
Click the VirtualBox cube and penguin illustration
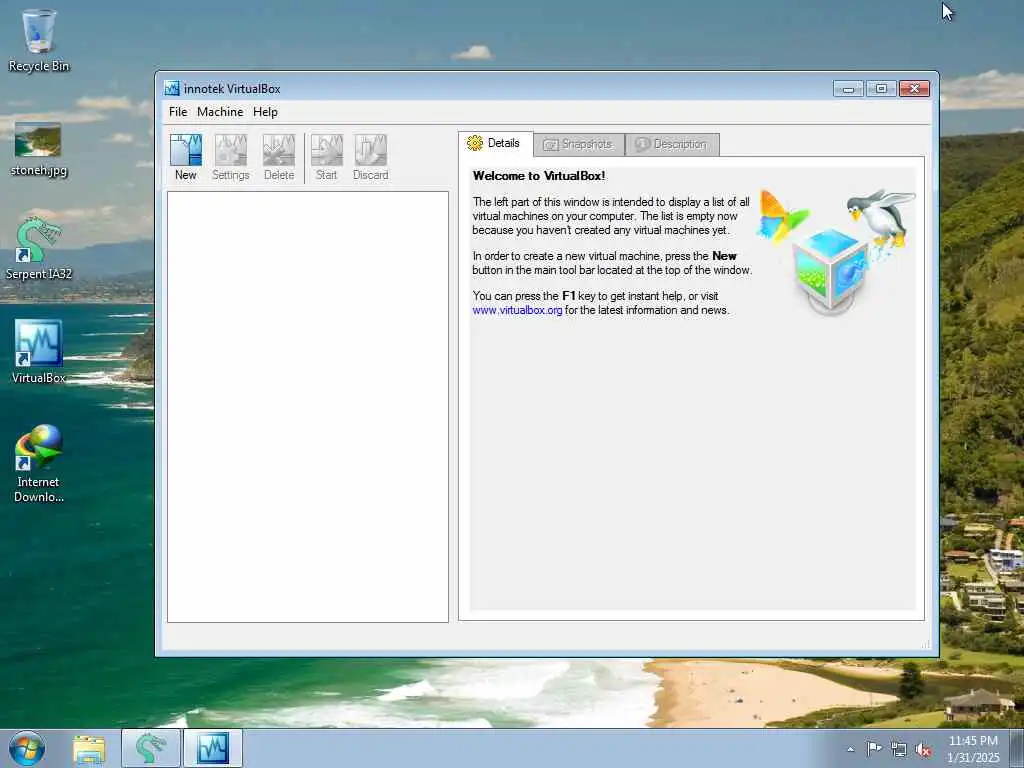click(x=836, y=251)
